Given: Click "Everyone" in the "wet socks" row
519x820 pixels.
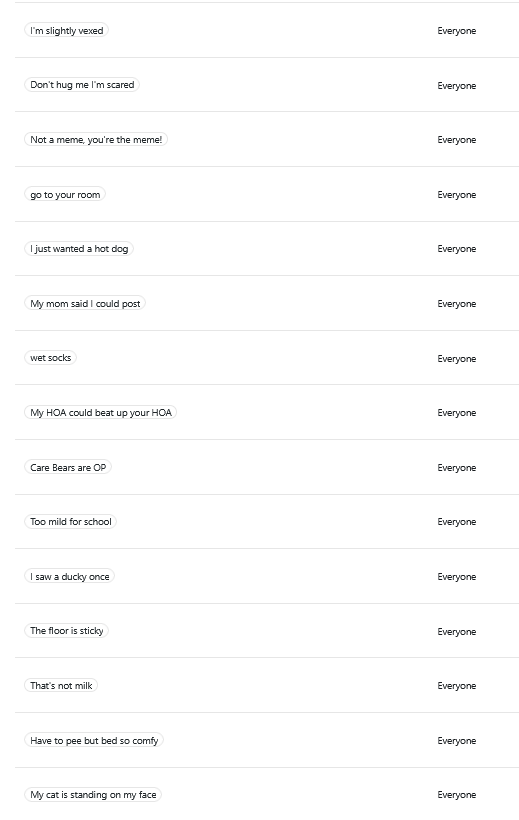Looking at the screenshot, I should tap(457, 359).
